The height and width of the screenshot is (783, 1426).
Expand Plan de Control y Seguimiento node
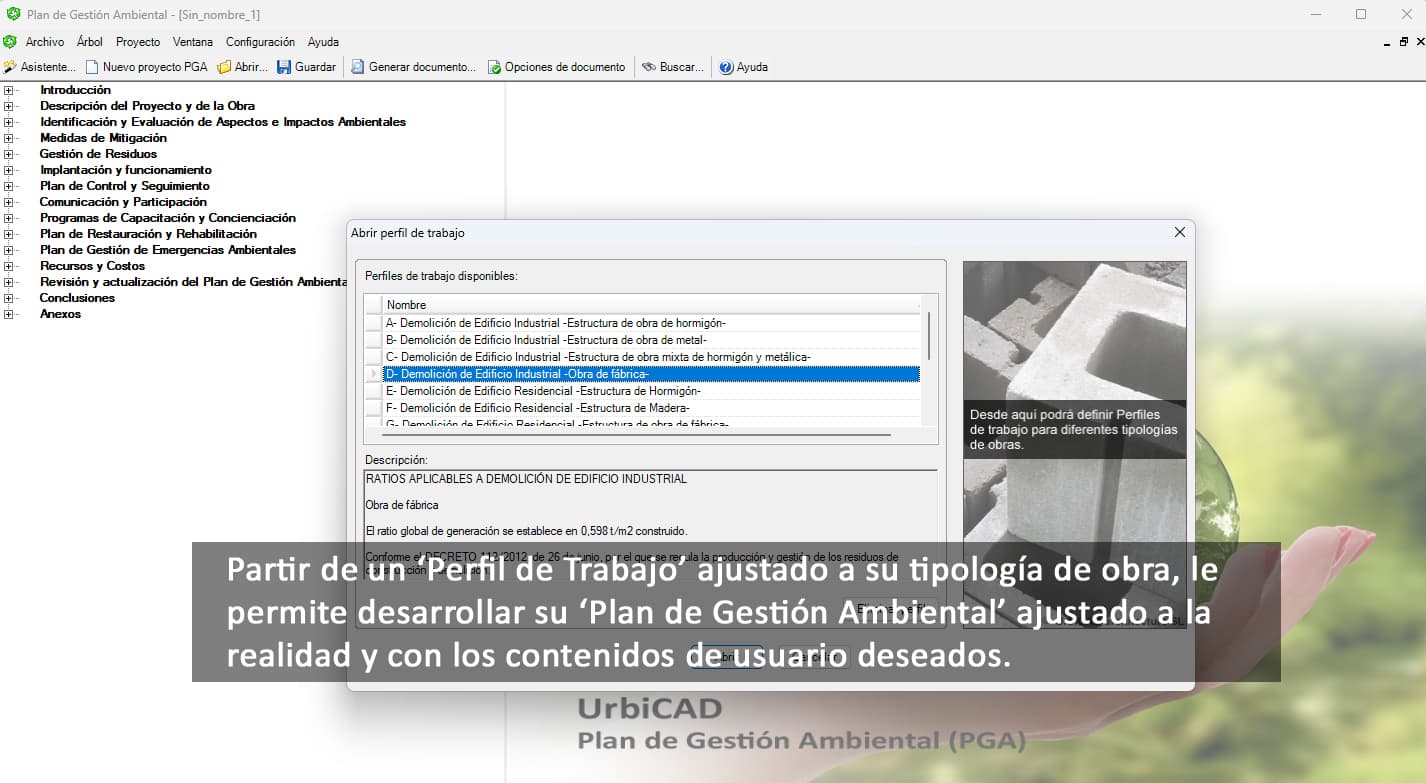[9, 186]
